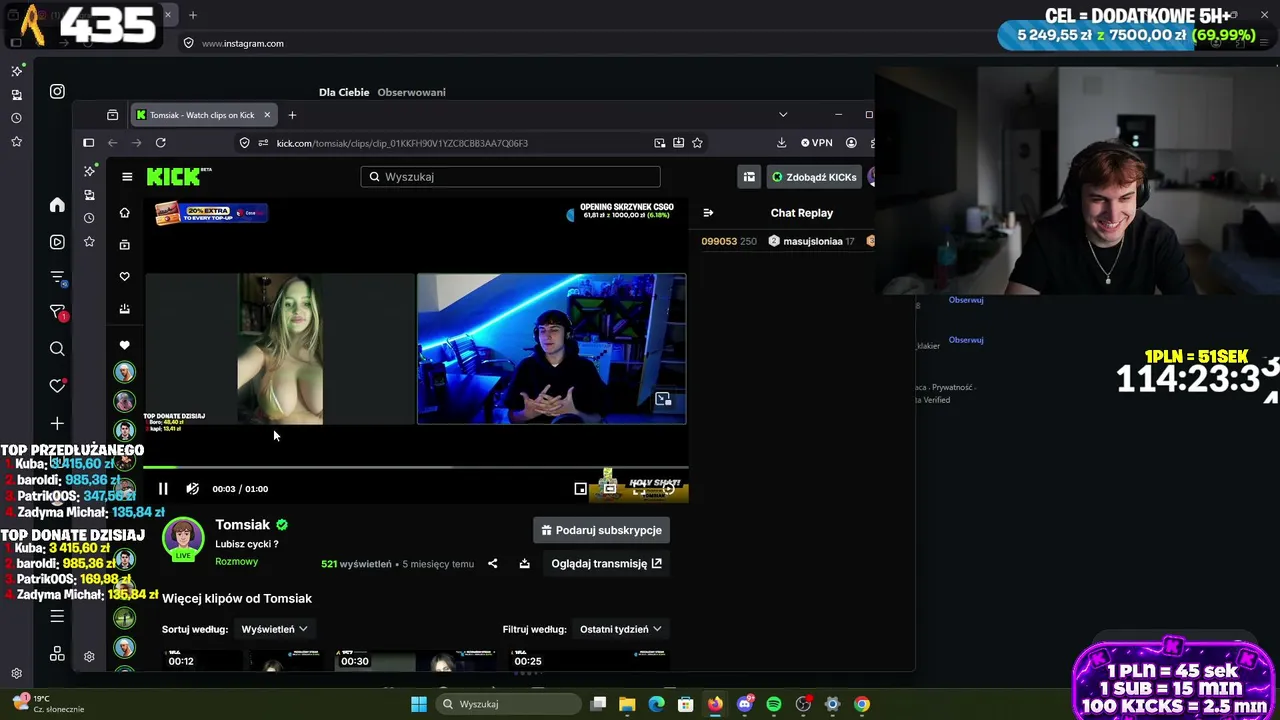Image resolution: width=1280 pixels, height=720 pixels.
Task: Open the icon button beside Zdobądź KICKs
Action: pos(749,177)
